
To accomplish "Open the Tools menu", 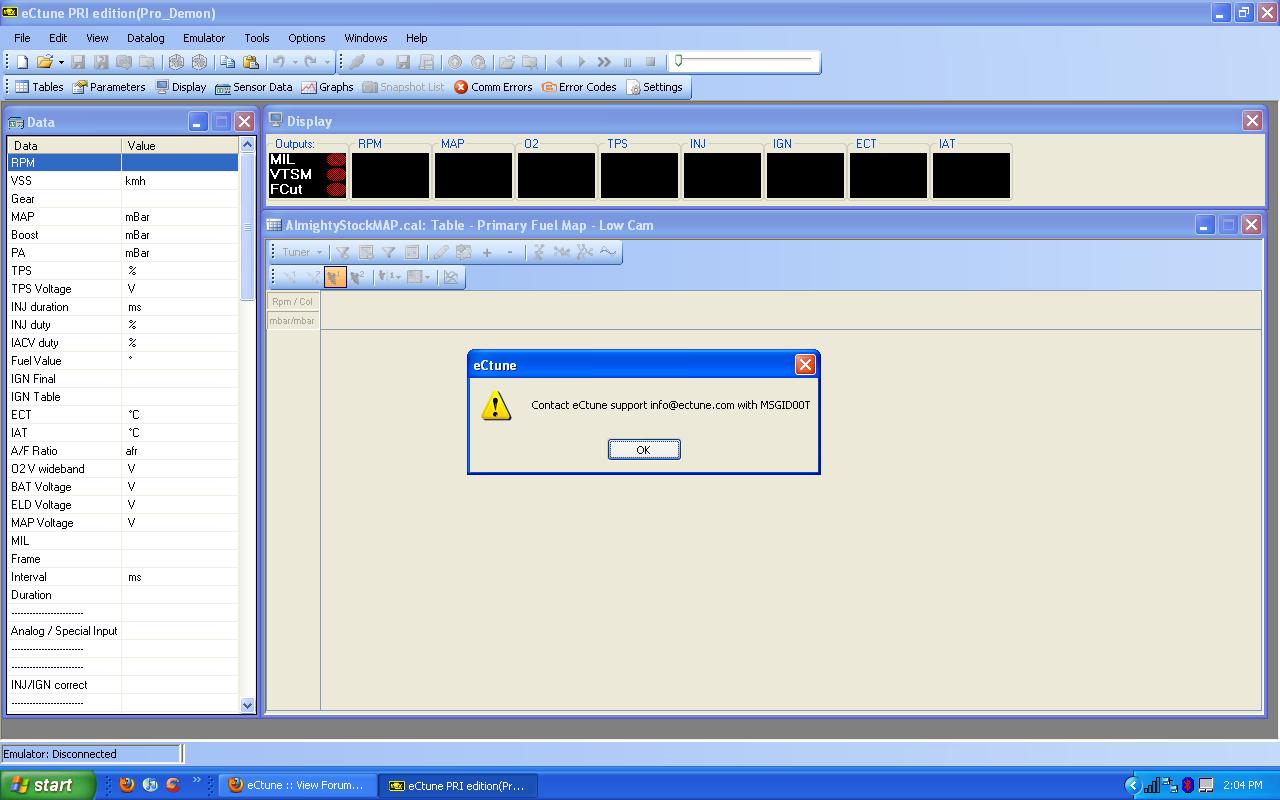I will coord(257,38).
